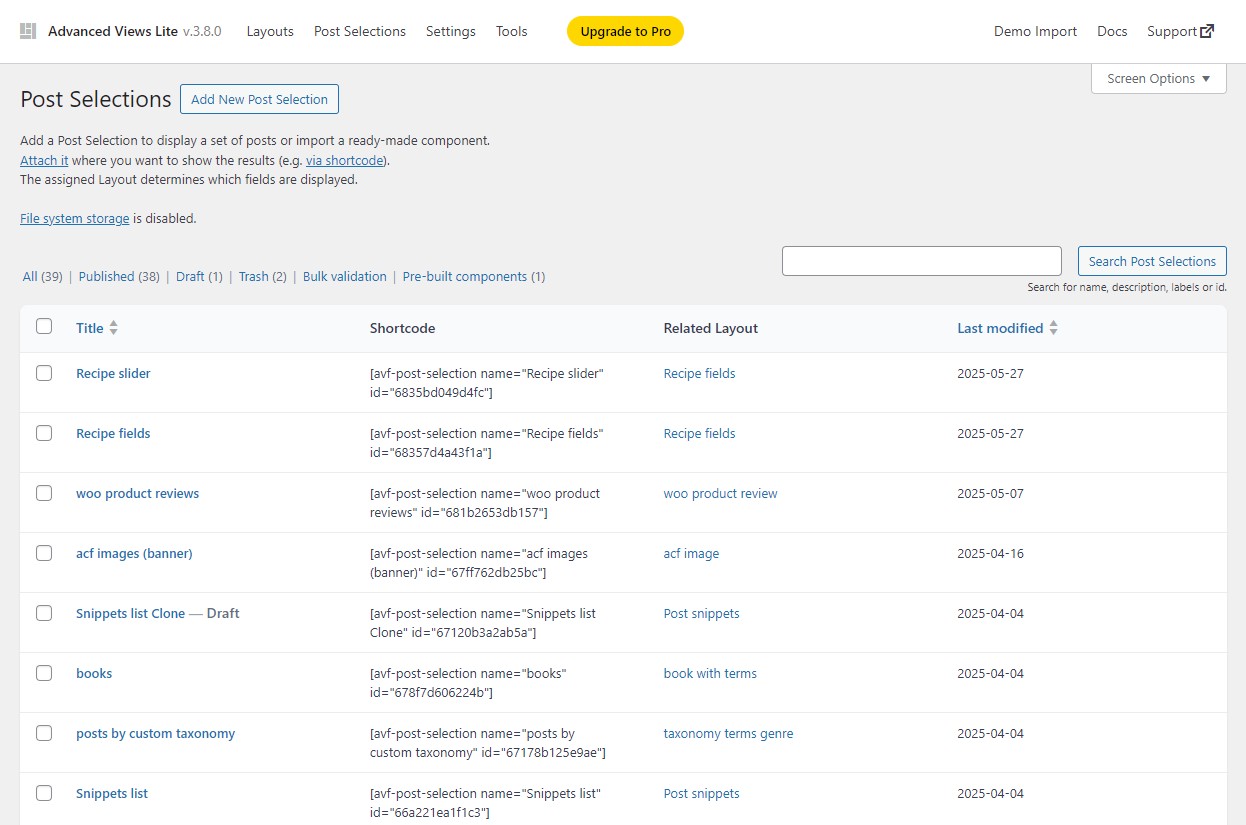
Task: Open the File system storage link
Action: 74,218
